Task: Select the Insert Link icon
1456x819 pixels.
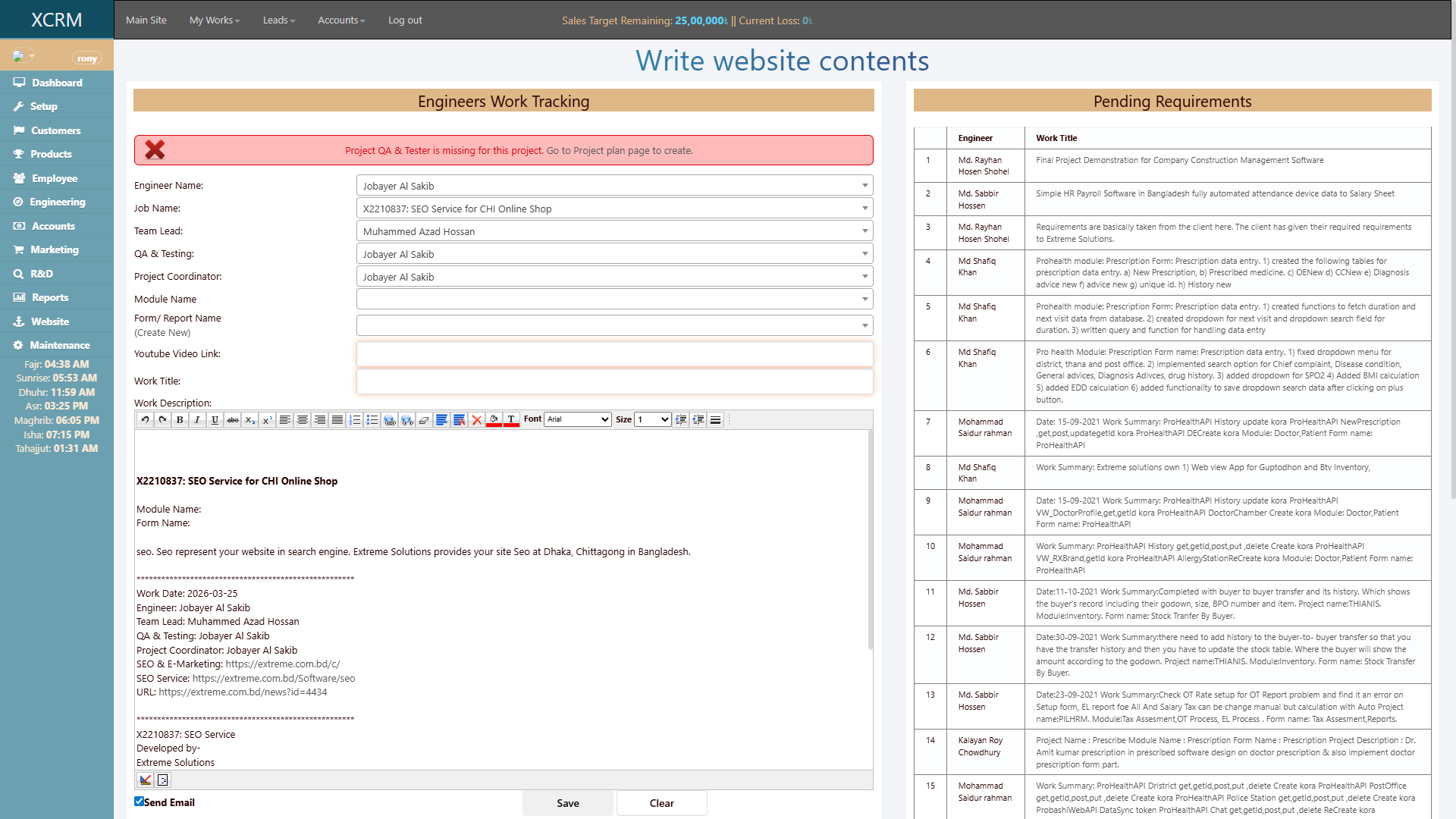Action: [390, 419]
